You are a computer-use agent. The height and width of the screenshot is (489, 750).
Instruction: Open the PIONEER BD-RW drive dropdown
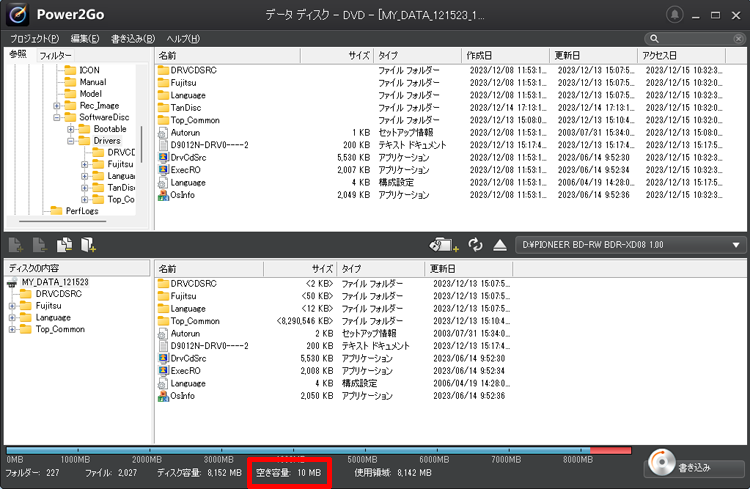coord(737,245)
